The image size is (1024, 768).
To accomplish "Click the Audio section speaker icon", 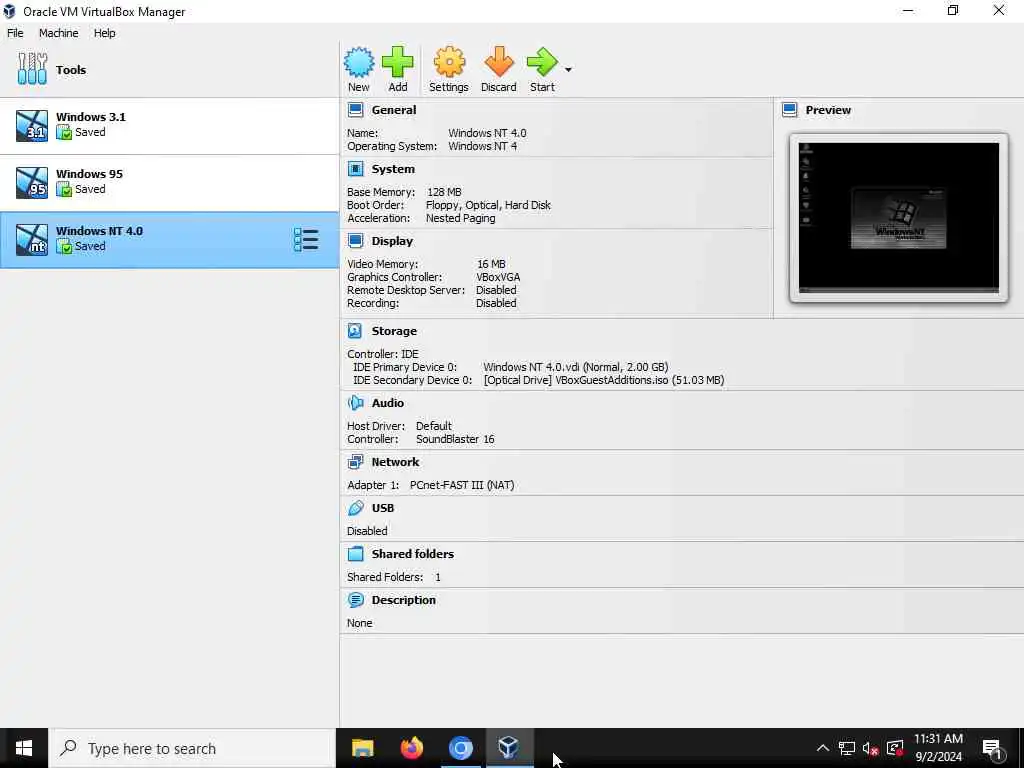I will tap(355, 403).
